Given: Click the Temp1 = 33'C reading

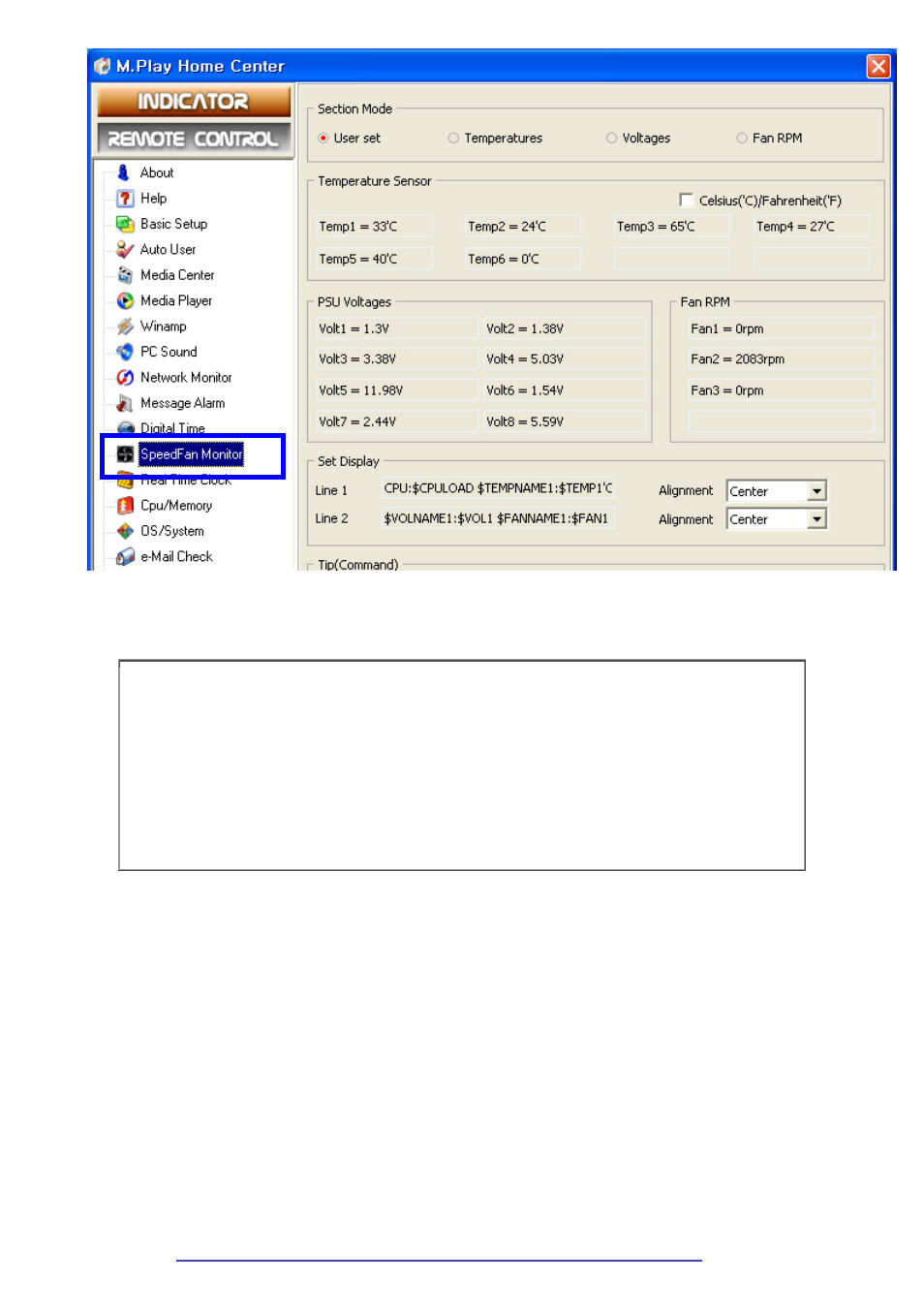Looking at the screenshot, I should [374, 227].
